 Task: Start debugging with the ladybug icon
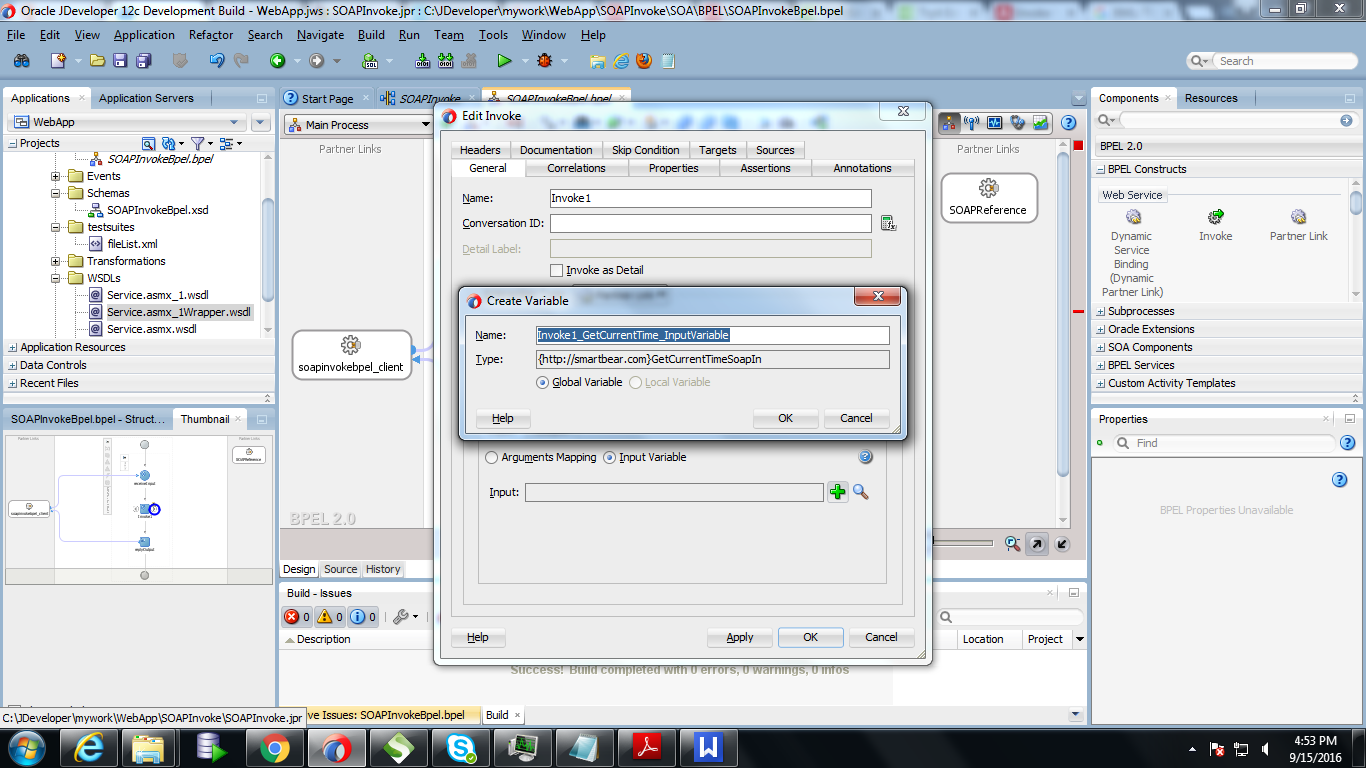click(x=546, y=60)
